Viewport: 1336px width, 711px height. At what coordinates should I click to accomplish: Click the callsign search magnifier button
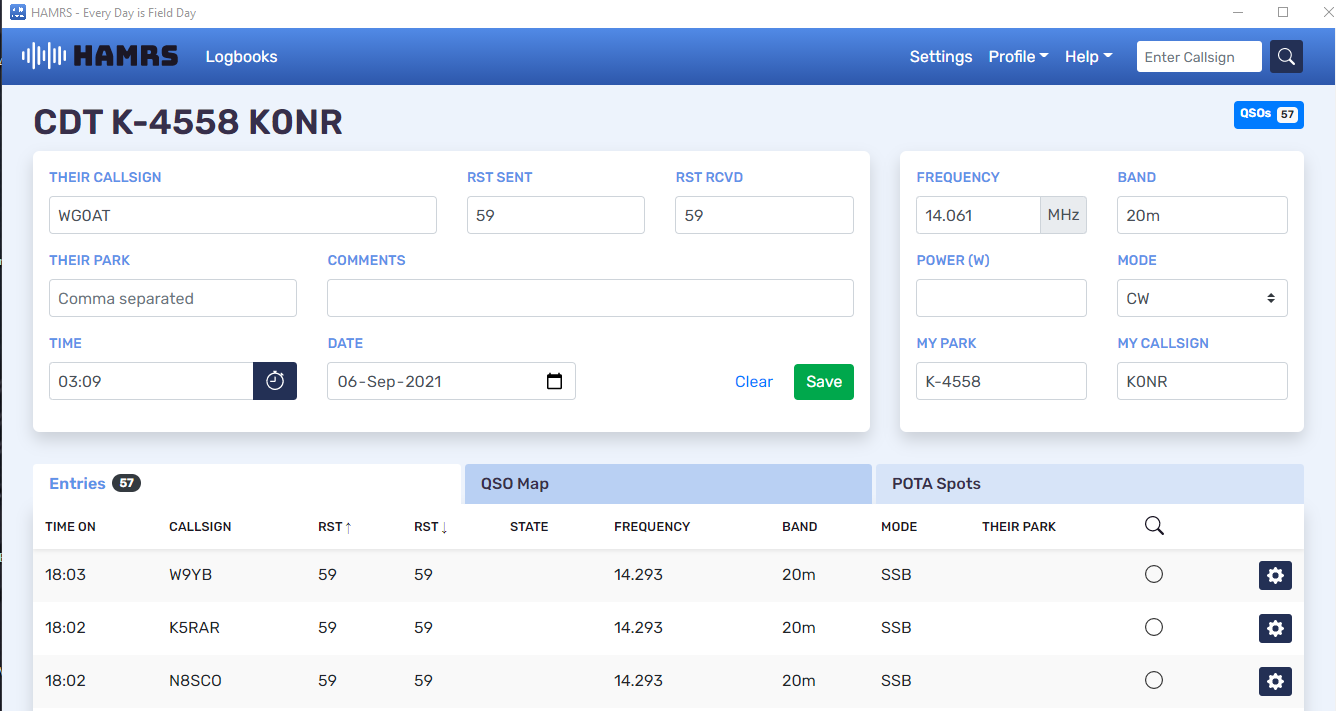[1286, 57]
